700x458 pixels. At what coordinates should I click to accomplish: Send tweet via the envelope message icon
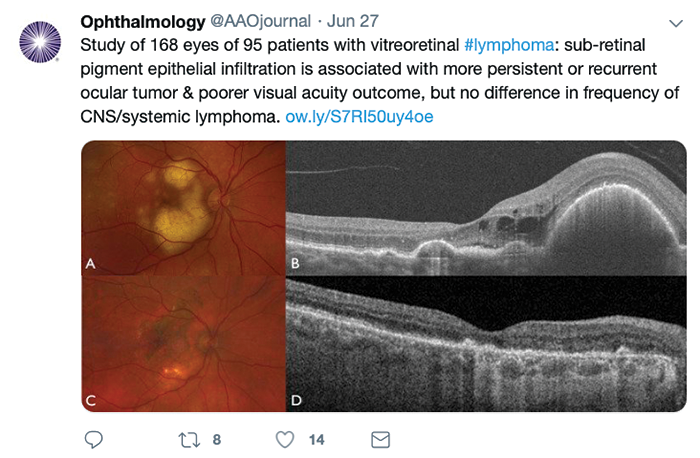pyautogui.click(x=380, y=439)
